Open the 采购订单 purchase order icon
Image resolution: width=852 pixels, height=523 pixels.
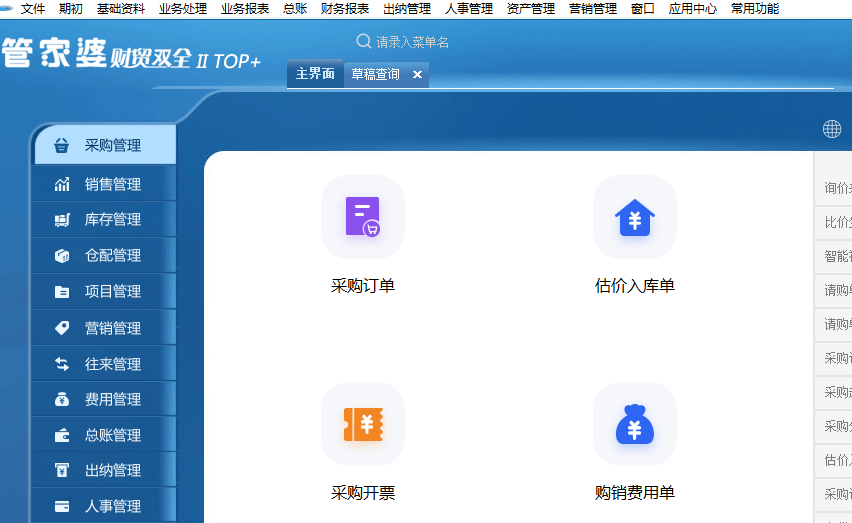362,217
